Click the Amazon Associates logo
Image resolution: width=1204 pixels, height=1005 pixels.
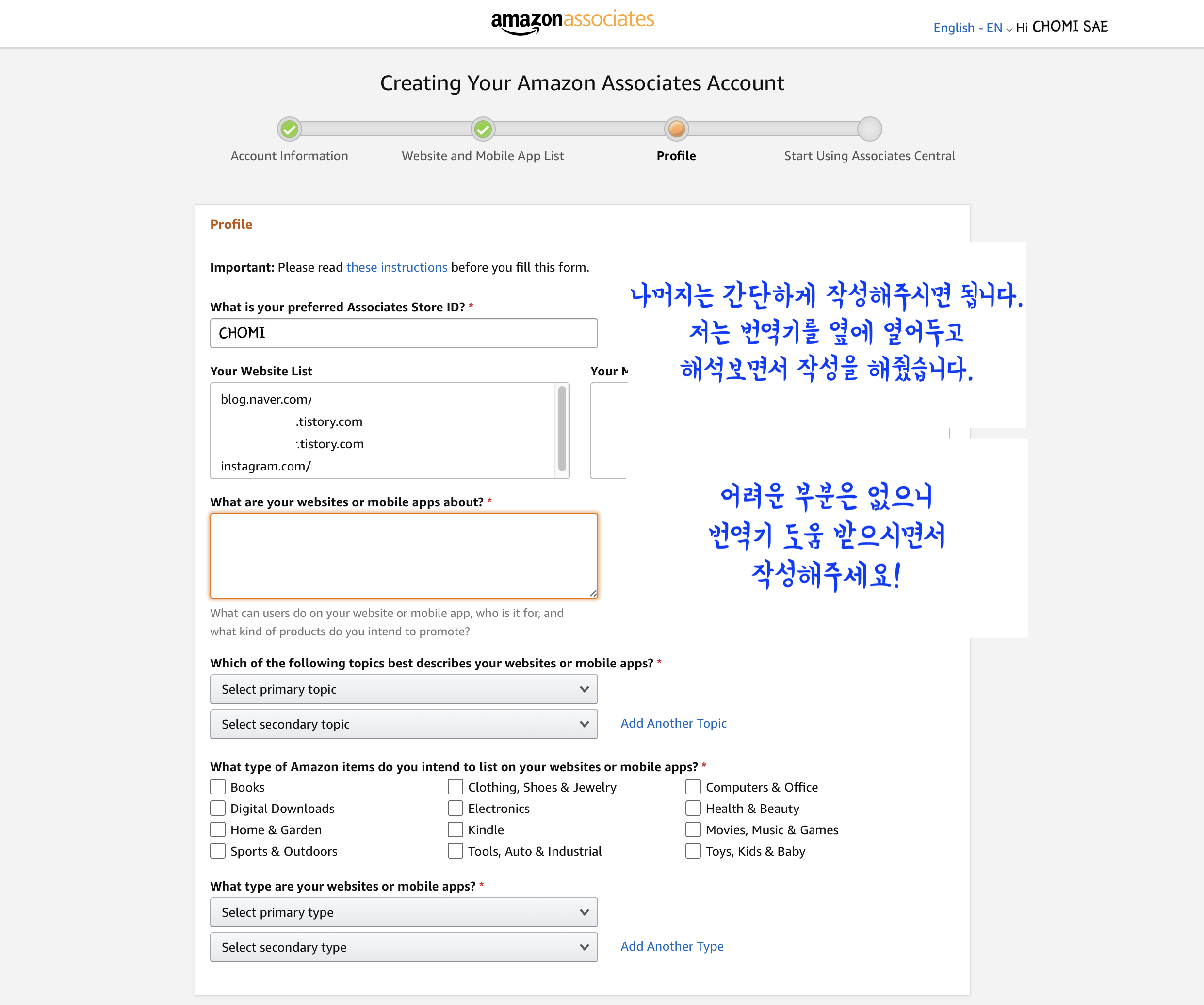click(x=572, y=22)
